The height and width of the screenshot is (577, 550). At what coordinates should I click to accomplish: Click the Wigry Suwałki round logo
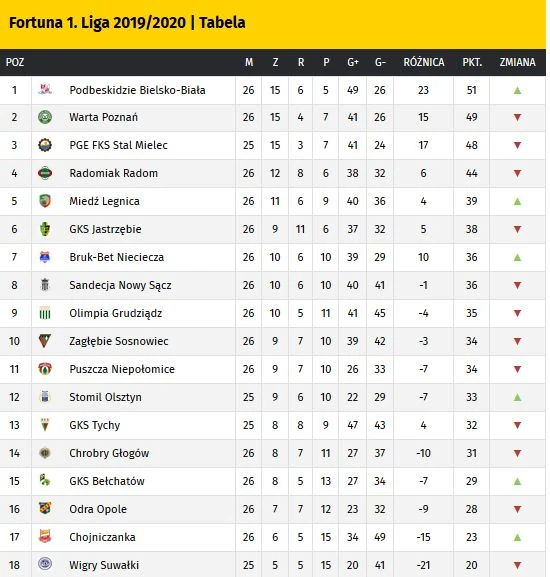45,564
